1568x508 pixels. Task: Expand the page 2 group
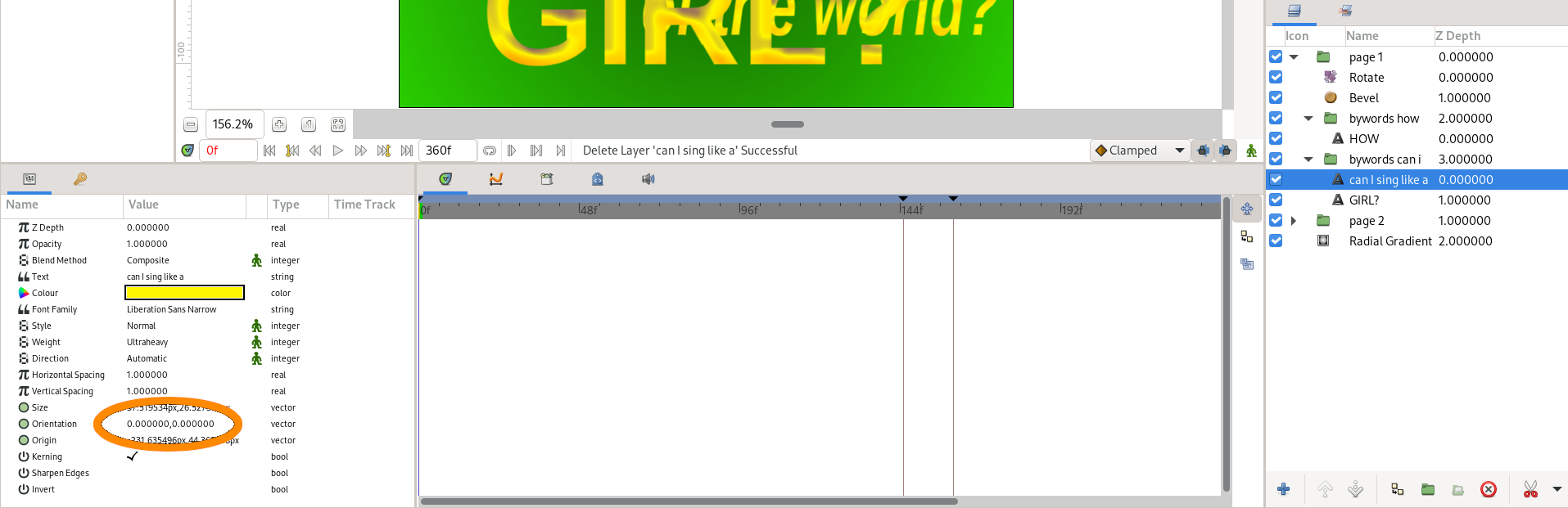[1294, 221]
